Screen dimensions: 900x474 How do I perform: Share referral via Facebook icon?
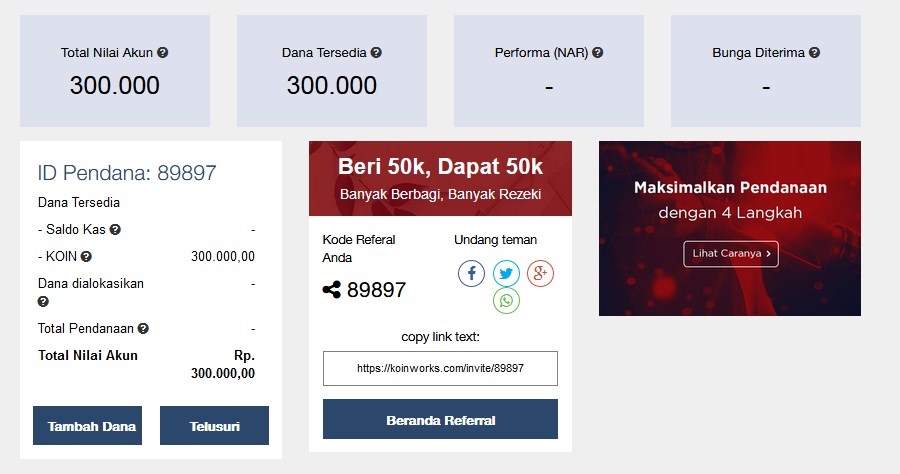(x=471, y=273)
